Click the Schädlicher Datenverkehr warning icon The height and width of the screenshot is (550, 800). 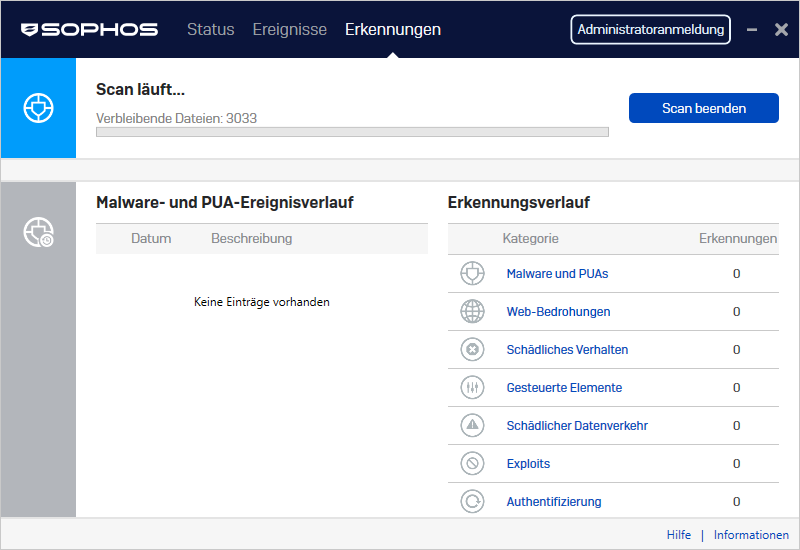pyautogui.click(x=472, y=426)
